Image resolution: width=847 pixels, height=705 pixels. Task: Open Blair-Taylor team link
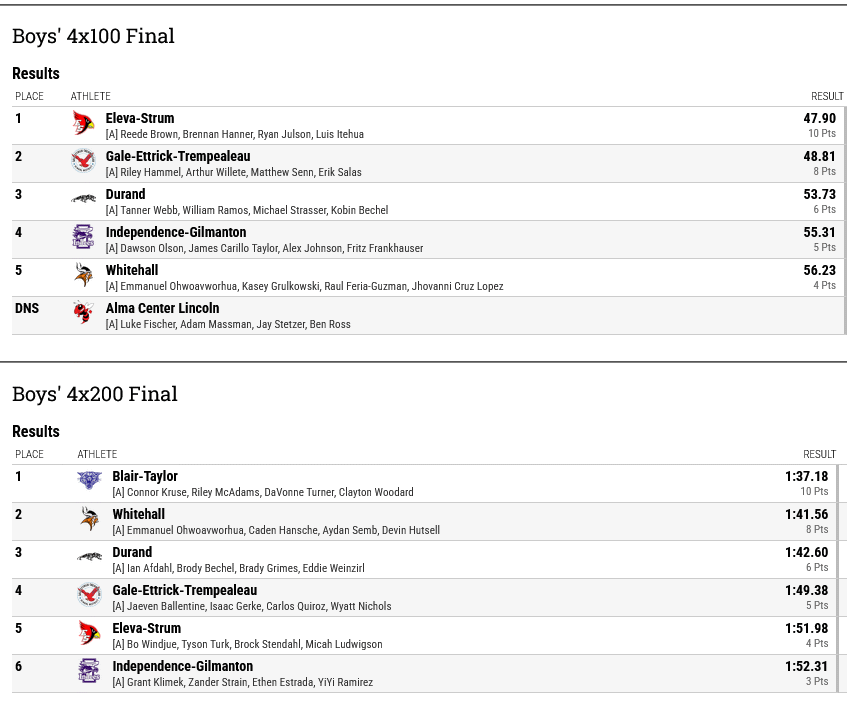point(145,476)
